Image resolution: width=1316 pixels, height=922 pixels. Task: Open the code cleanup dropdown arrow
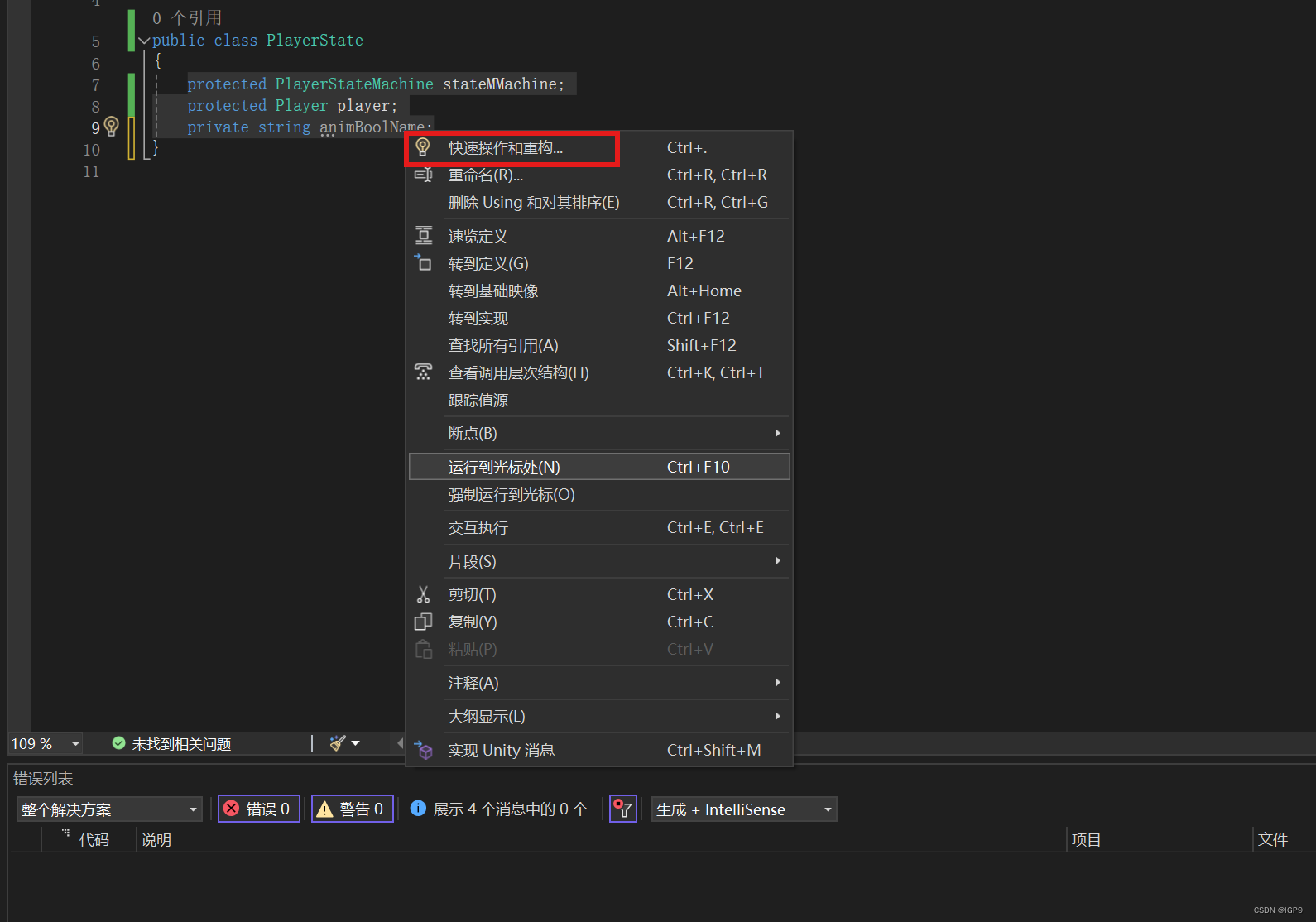click(356, 743)
